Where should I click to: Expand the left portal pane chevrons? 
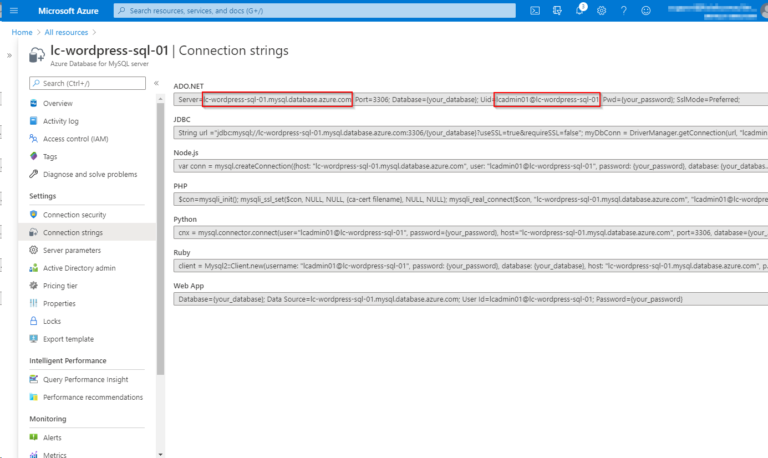tap(9, 55)
